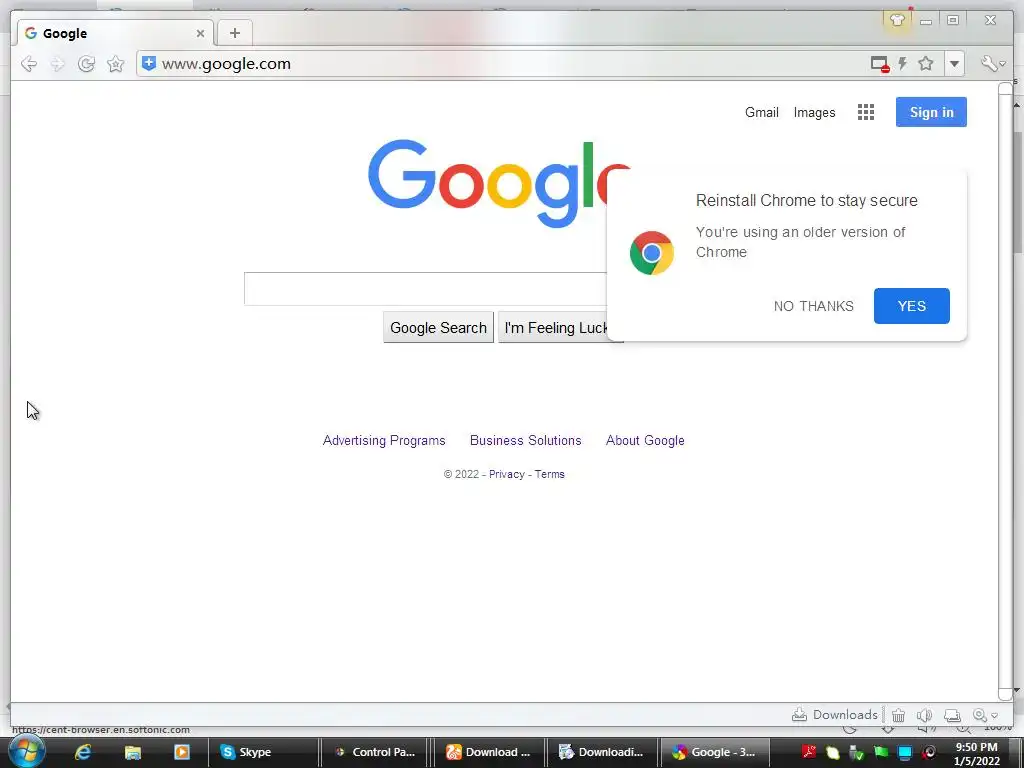Open Images link
Screen dimensions: 1024x768
pos(814,112)
